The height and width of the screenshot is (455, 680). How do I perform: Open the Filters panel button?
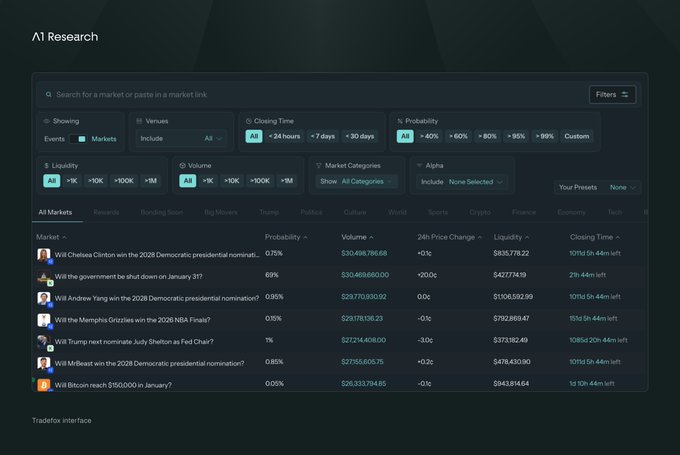(612, 95)
